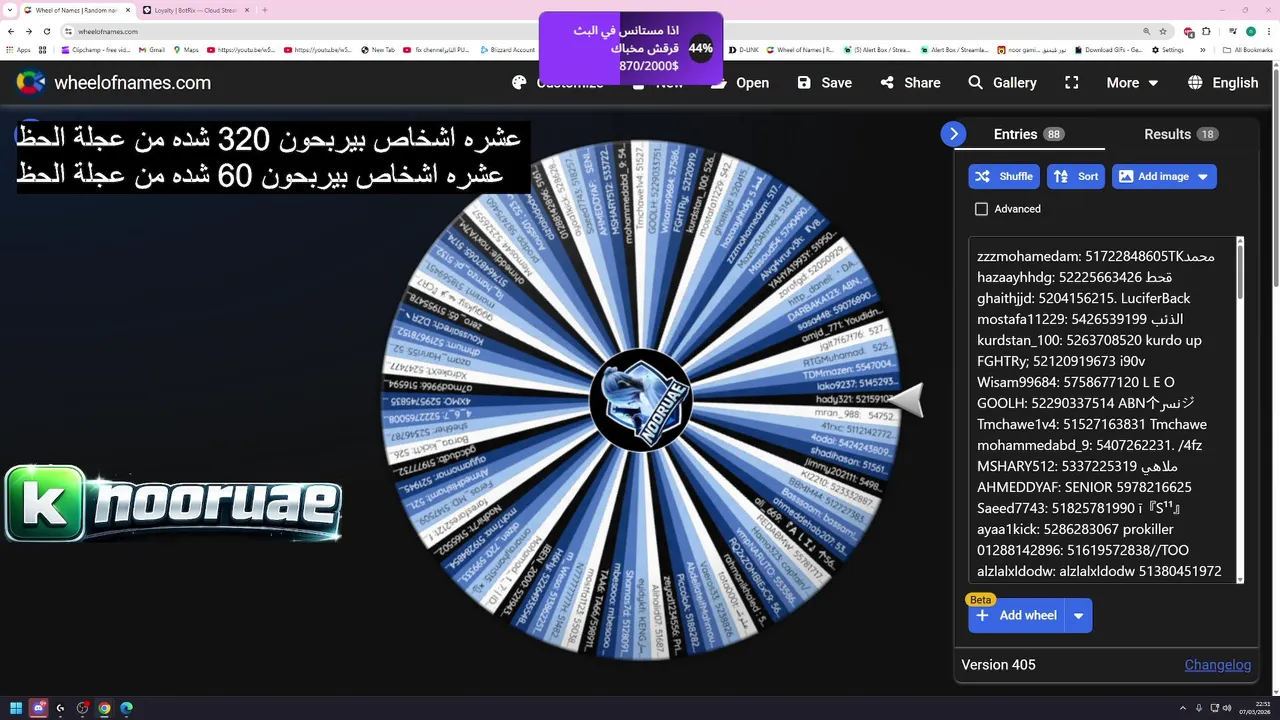Close the Wheel of Names browser tab
The width and height of the screenshot is (1280, 720).
coord(127,10)
